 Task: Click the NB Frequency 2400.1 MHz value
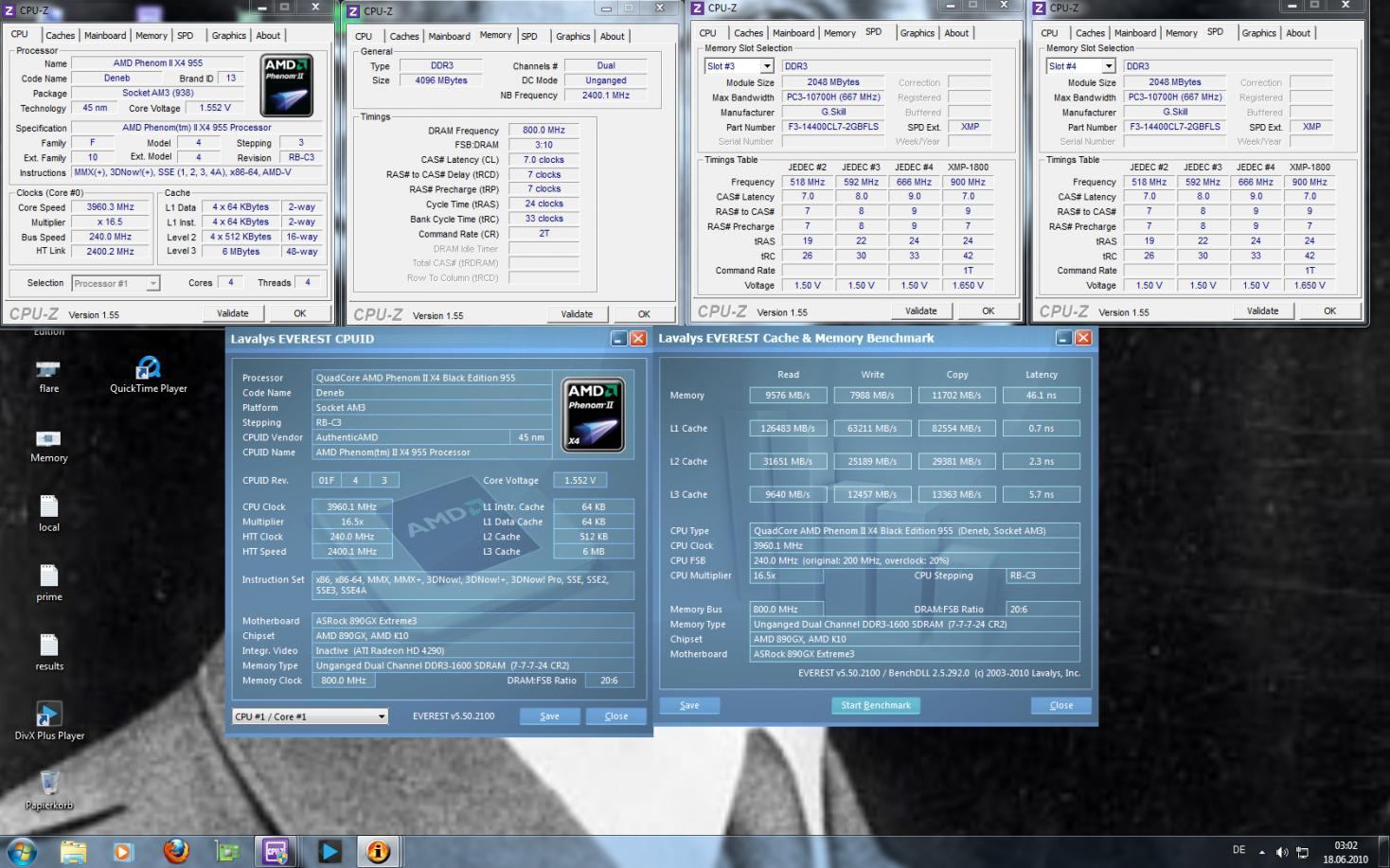click(x=606, y=95)
